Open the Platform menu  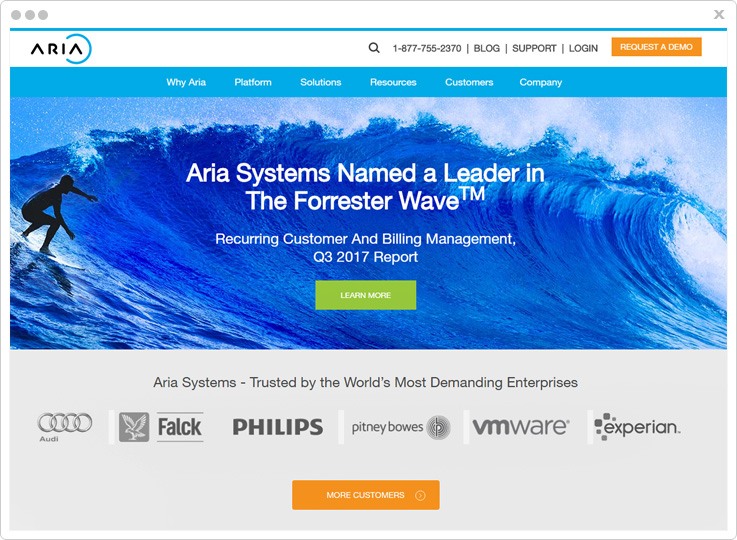[253, 82]
